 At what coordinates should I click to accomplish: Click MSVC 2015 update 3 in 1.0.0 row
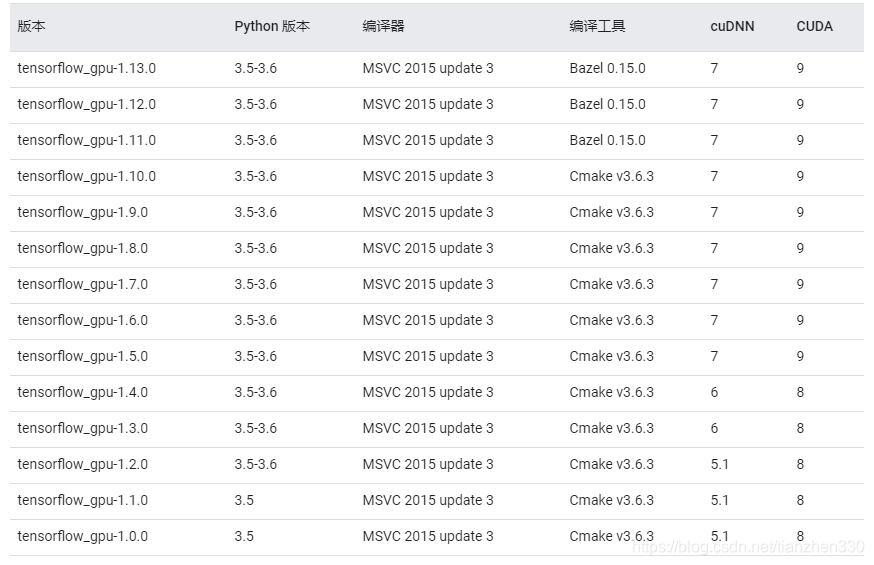(428, 537)
